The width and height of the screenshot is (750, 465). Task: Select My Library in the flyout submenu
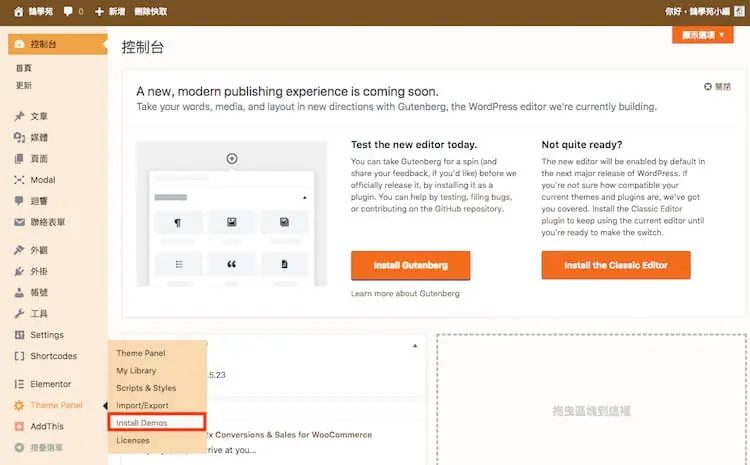coord(136,370)
